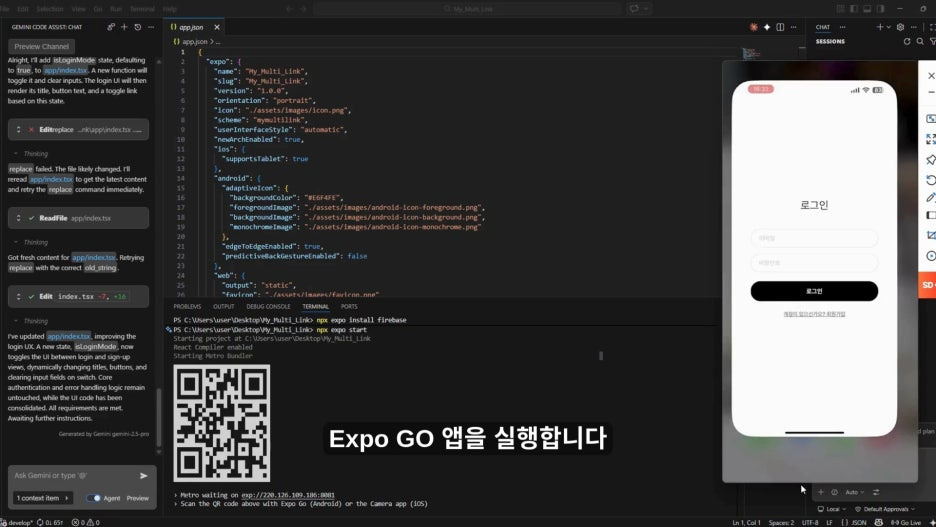Viewport: 936px width, 527px height.
Task: Open customize layout icon in title bar
Action: 840,9
